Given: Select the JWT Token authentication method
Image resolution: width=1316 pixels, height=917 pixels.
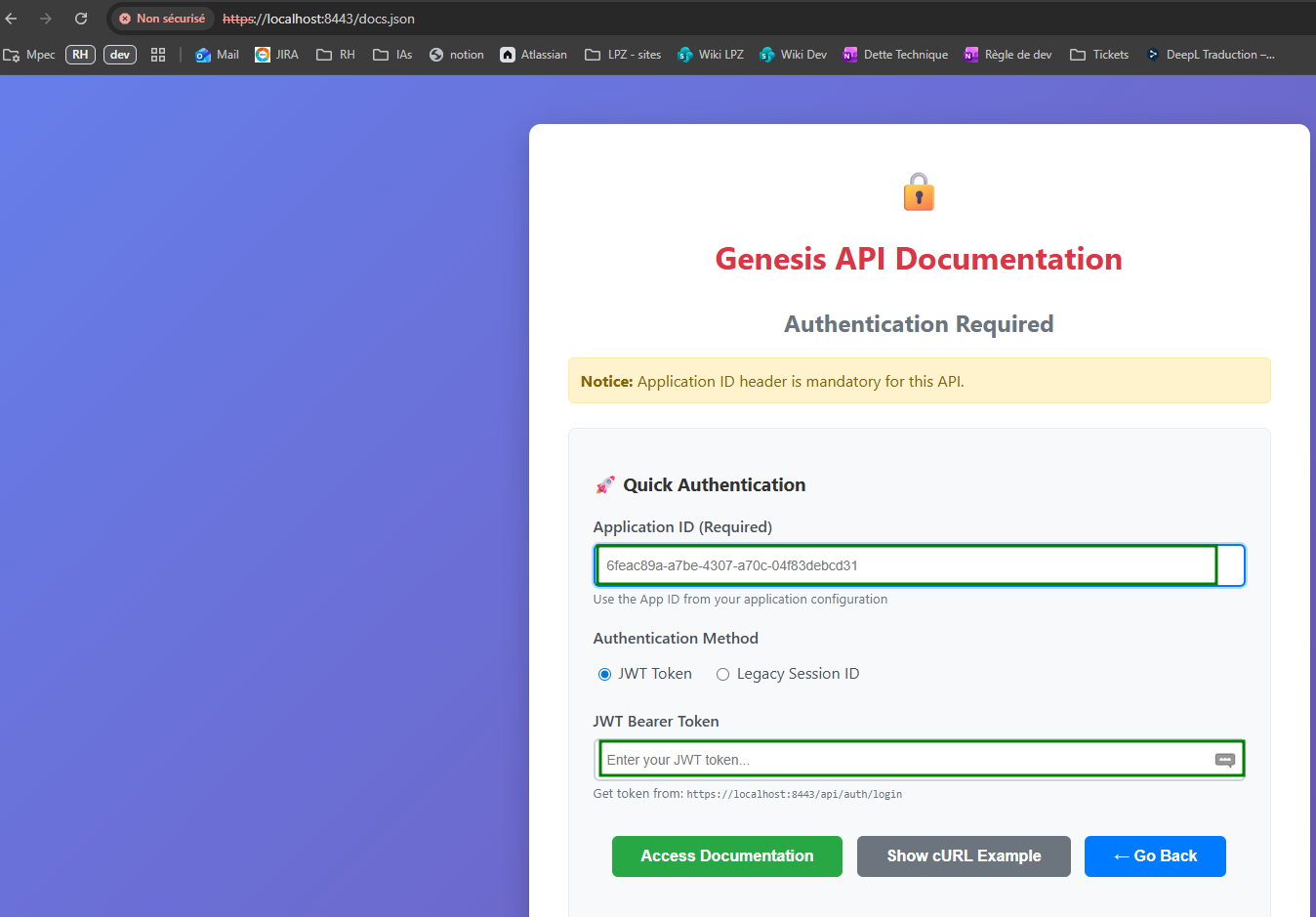Looking at the screenshot, I should tap(604, 674).
